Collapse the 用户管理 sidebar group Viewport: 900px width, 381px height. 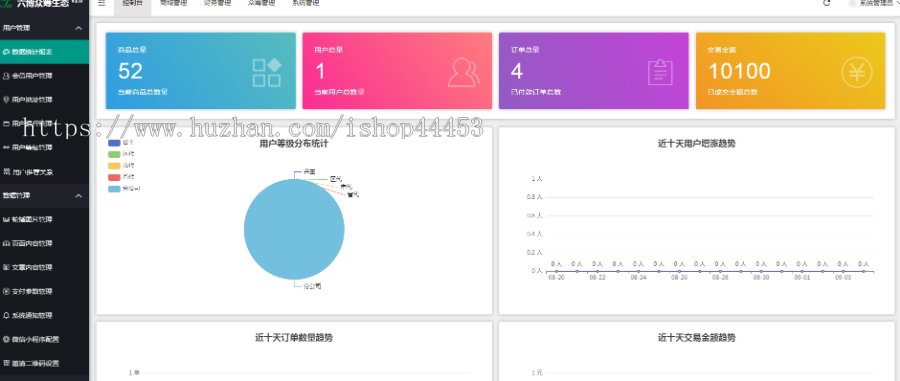[44, 28]
